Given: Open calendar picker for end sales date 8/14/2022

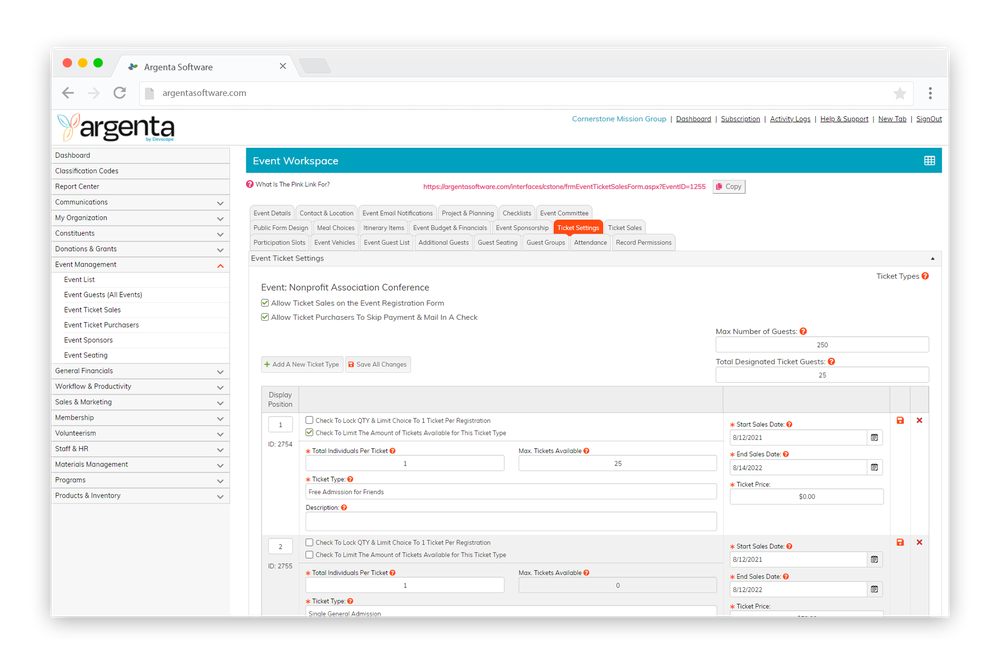Looking at the screenshot, I should (x=875, y=468).
